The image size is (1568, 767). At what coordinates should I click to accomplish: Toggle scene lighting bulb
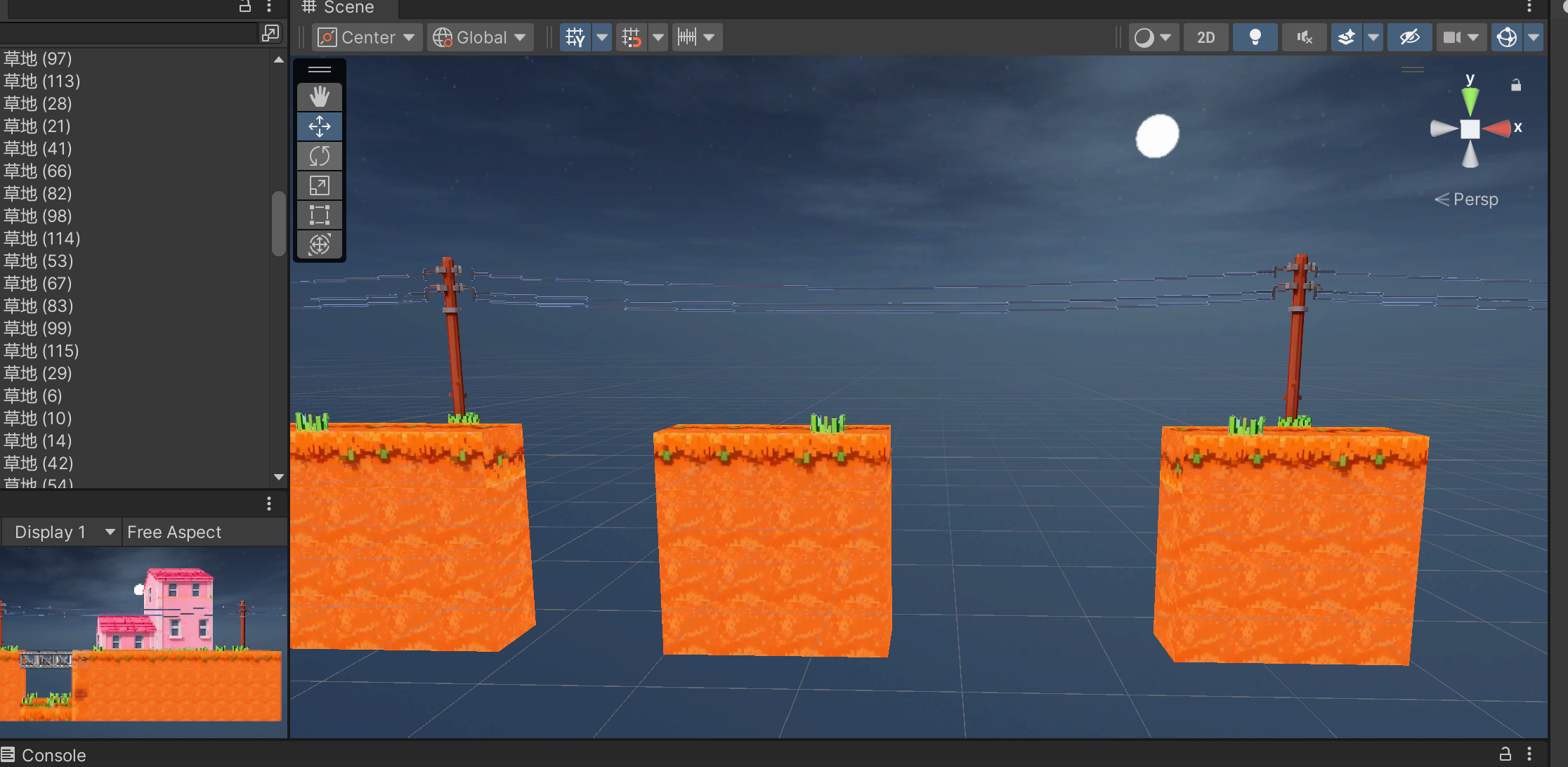(1255, 37)
